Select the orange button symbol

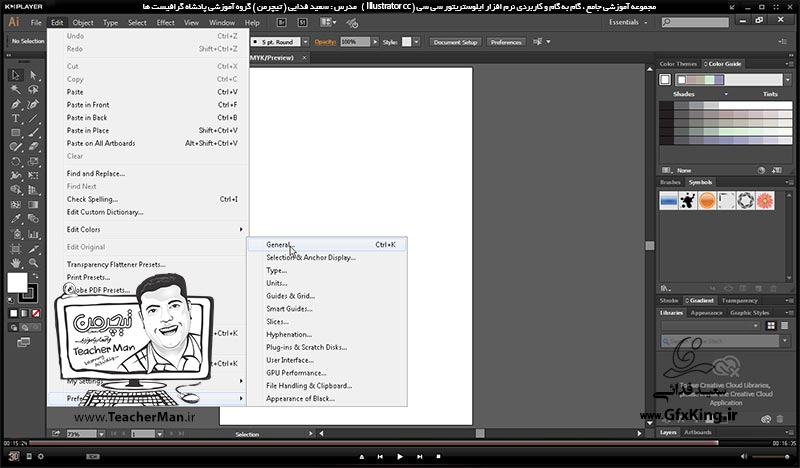707,201
